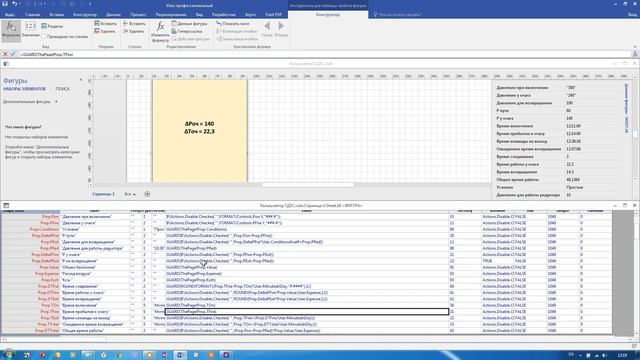The width and height of the screenshot is (640, 360).
Task: Undo the last action in quick access toolbar
Action: pos(15,4)
